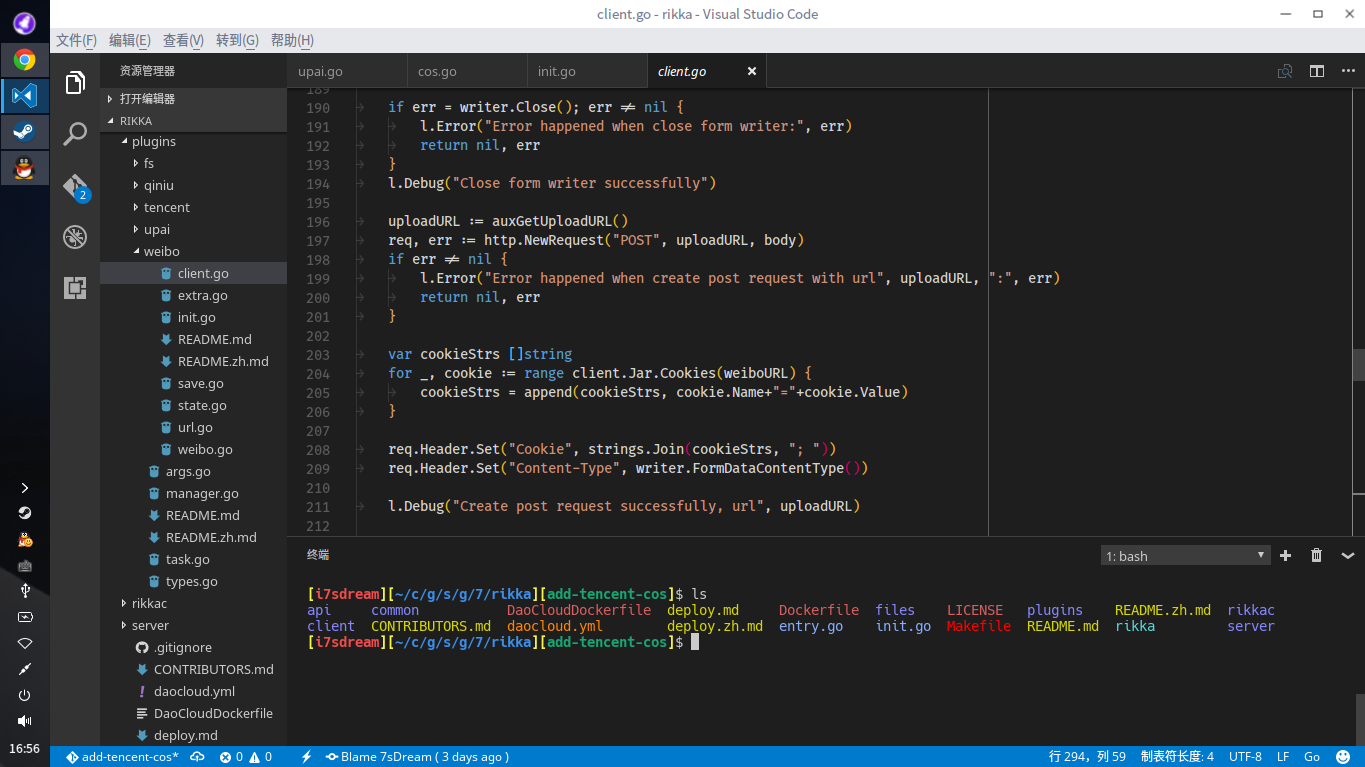Add a new terminal with plus icon
This screenshot has height=767, width=1365.
pos(1286,555)
